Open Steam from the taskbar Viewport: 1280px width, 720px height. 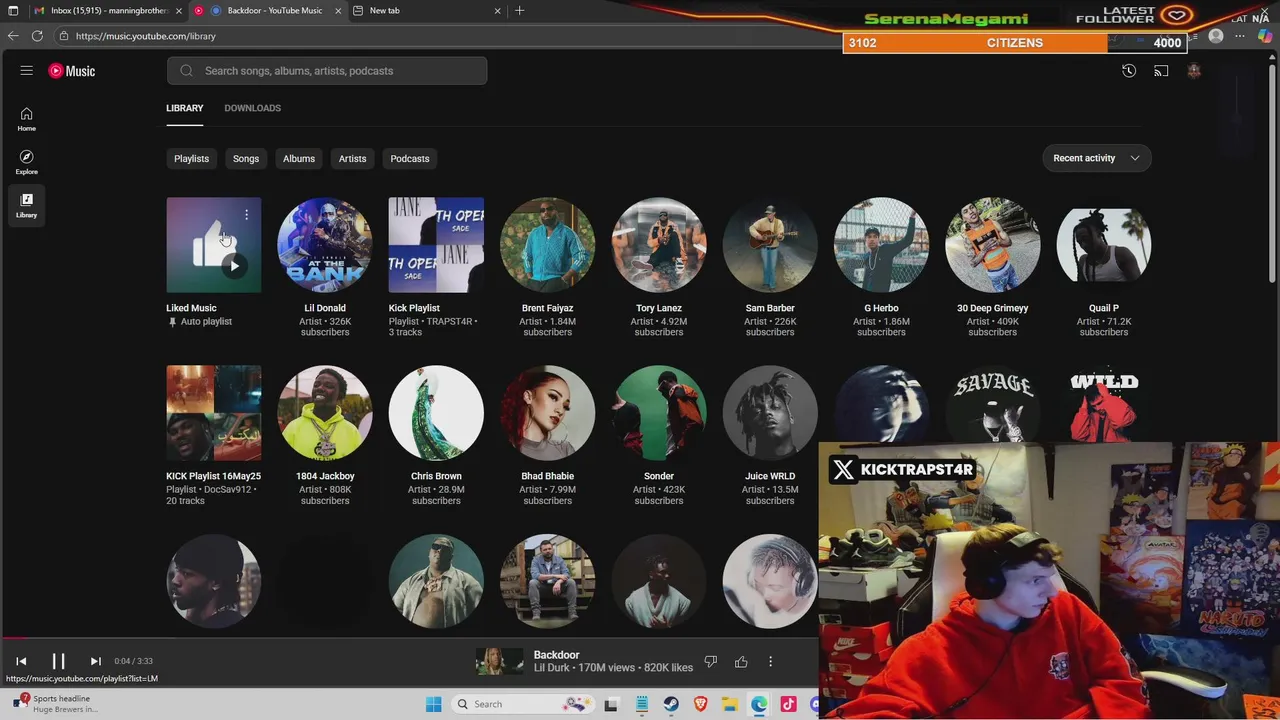click(x=671, y=704)
